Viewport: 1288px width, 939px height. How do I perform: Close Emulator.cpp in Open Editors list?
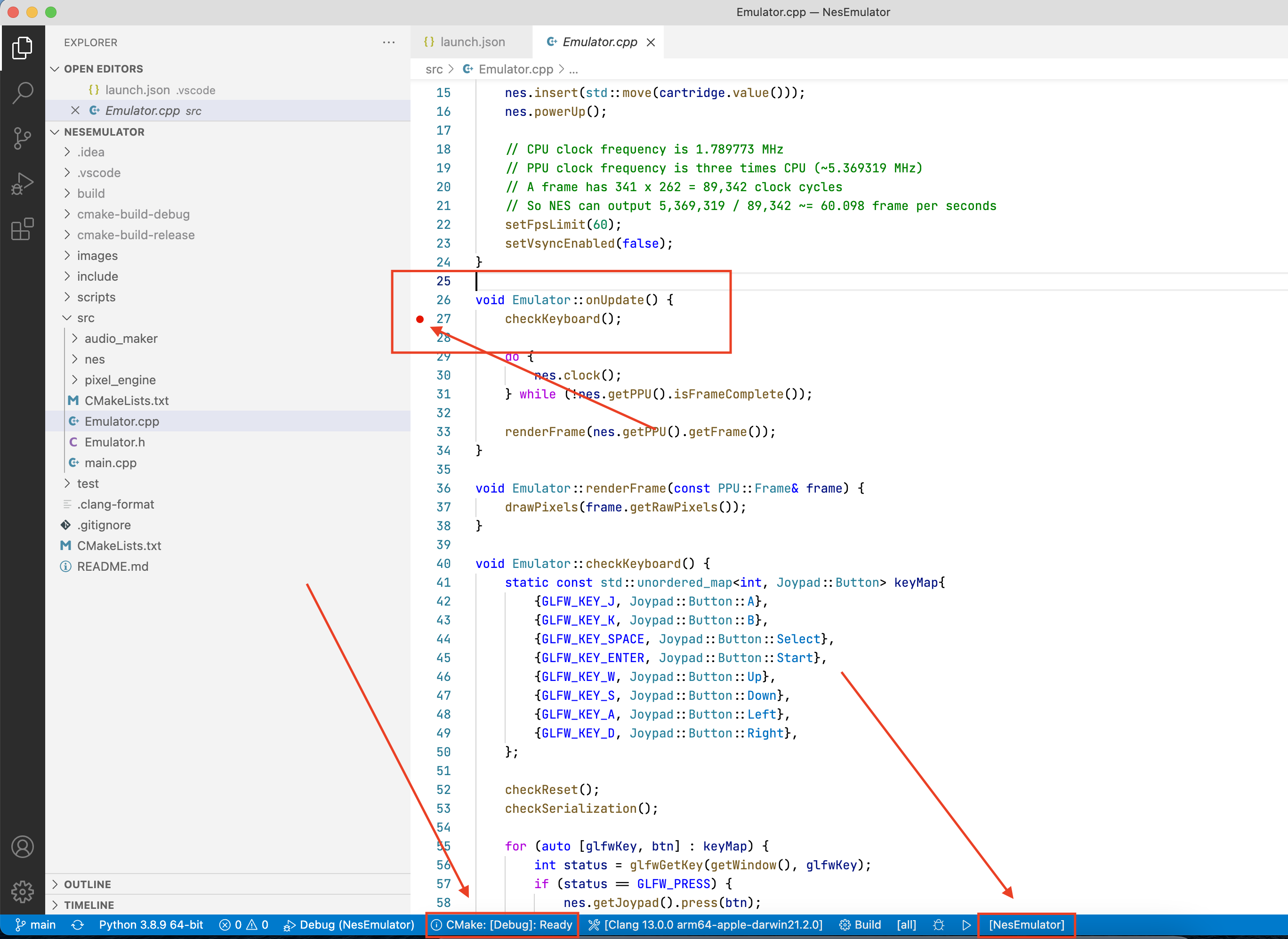(x=75, y=110)
